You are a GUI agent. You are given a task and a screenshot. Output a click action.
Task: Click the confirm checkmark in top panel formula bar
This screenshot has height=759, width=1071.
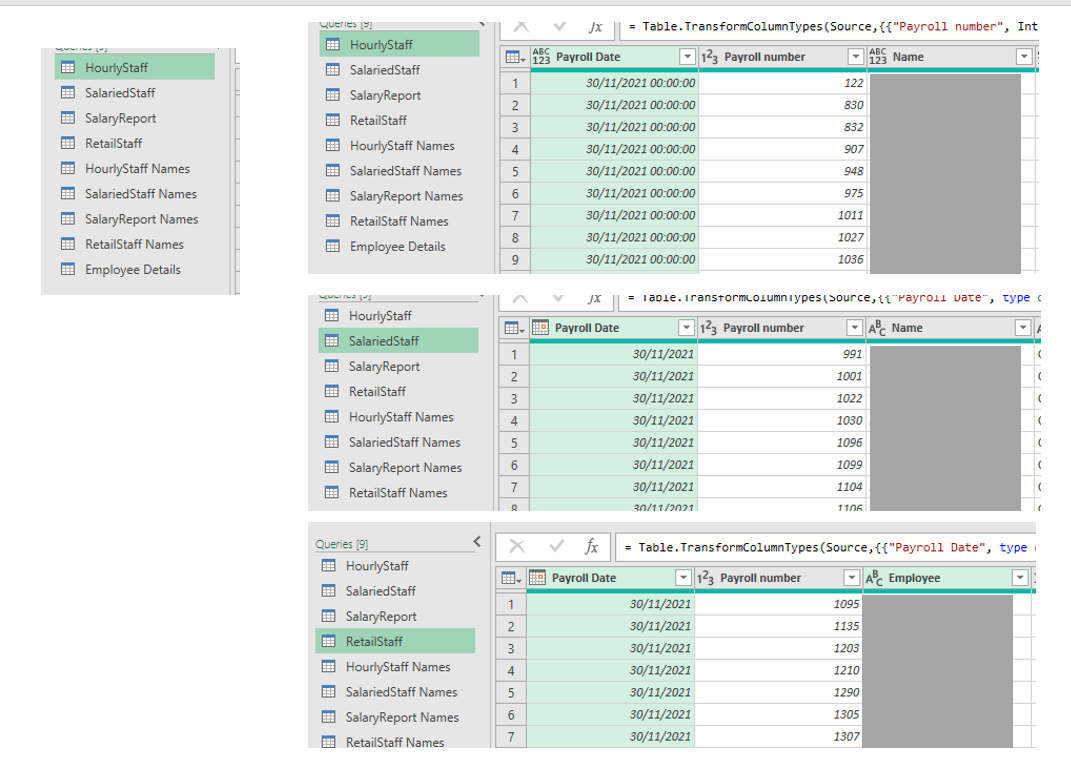click(560, 27)
